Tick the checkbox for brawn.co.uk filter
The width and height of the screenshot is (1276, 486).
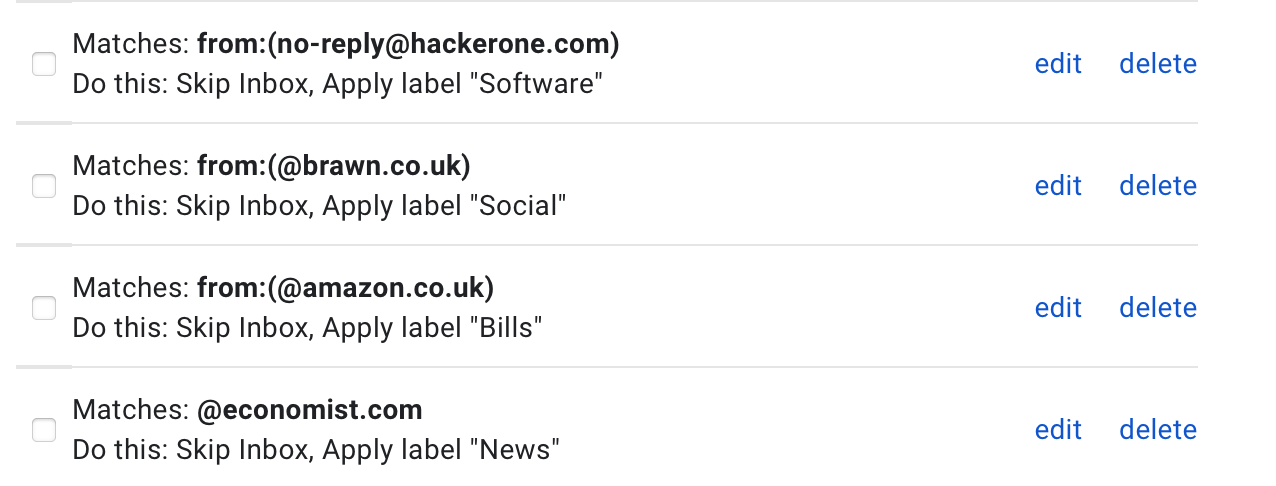coord(44,186)
